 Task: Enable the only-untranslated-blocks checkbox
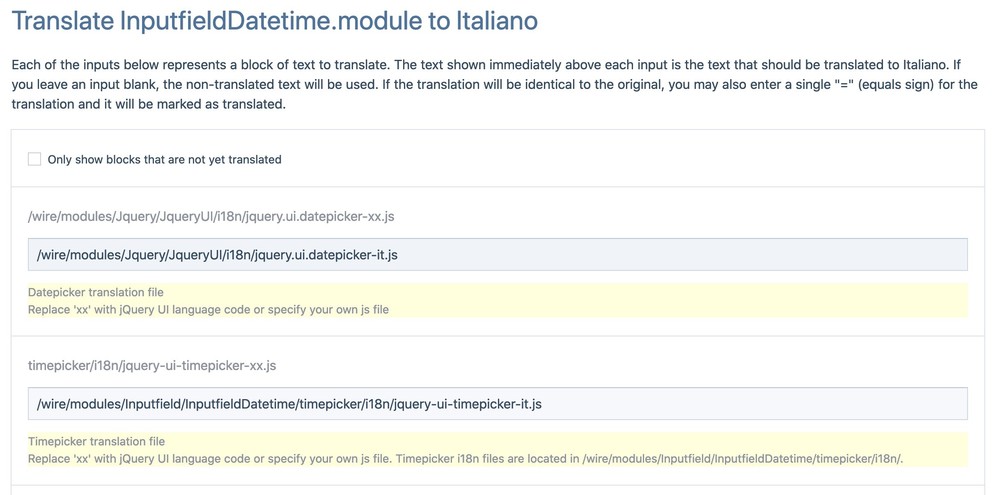click(x=35, y=159)
